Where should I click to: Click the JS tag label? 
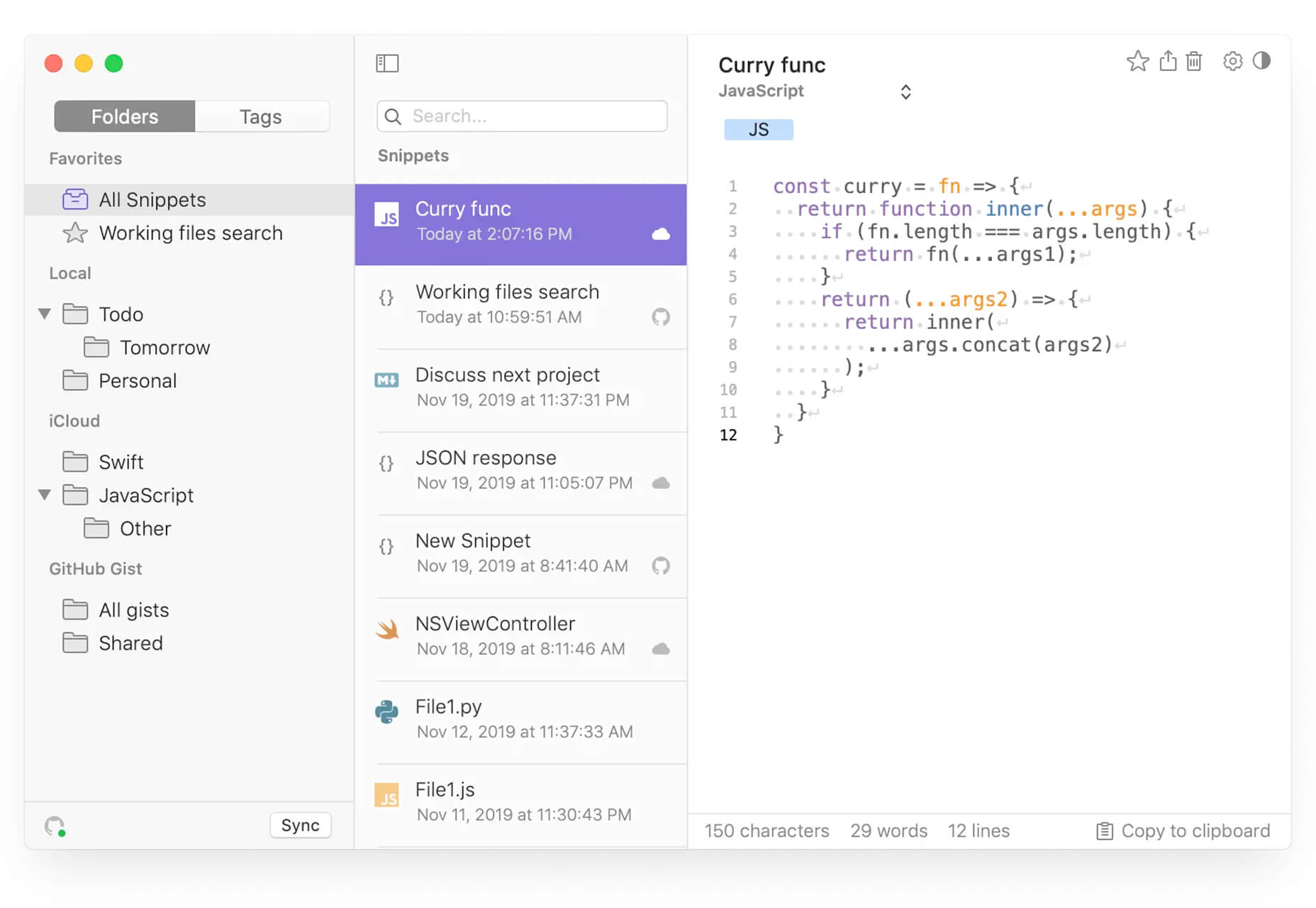click(x=759, y=130)
